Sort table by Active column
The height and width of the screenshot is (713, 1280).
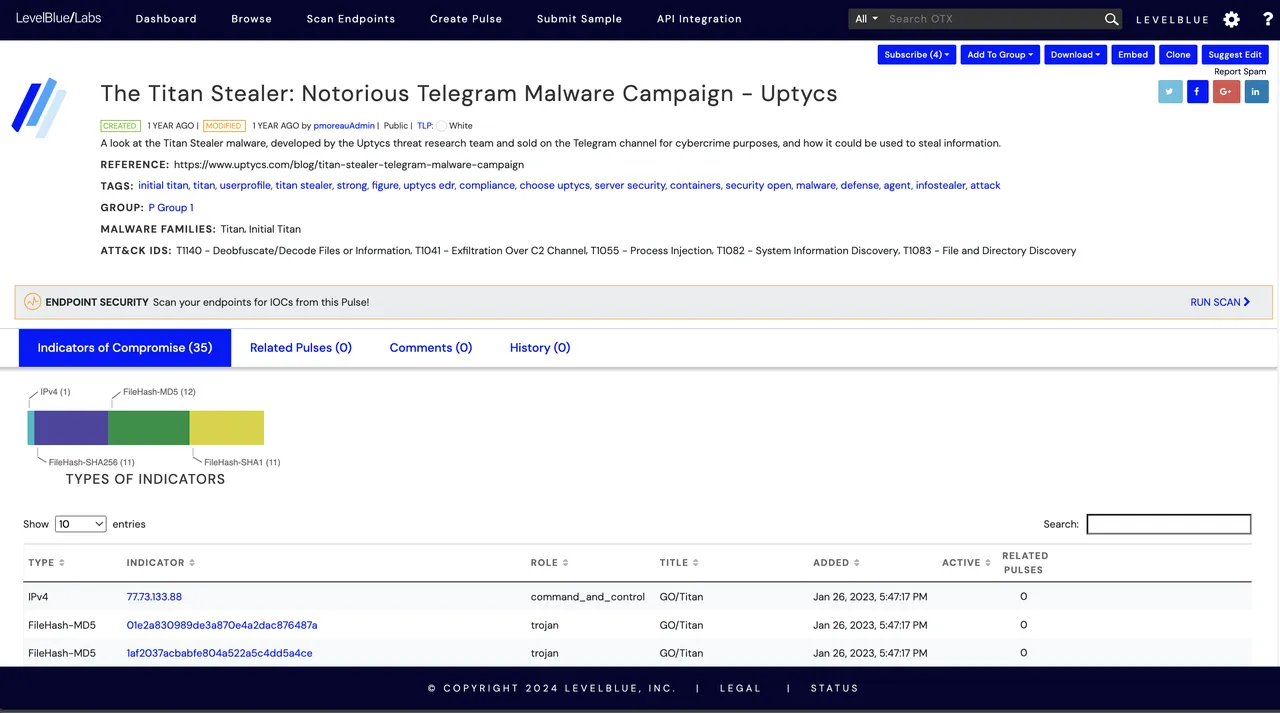(x=966, y=563)
